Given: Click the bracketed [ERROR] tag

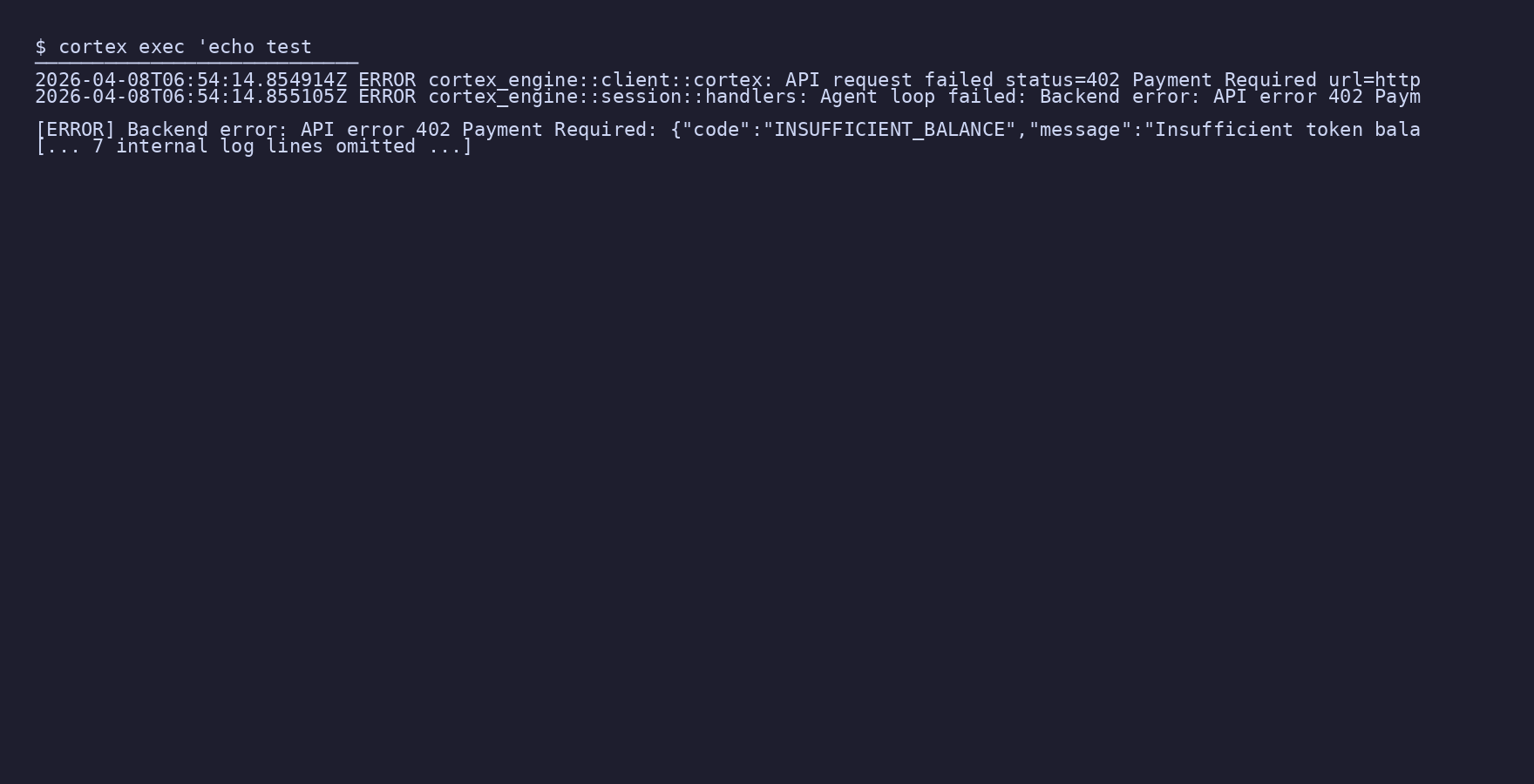Looking at the screenshot, I should click(x=75, y=130).
